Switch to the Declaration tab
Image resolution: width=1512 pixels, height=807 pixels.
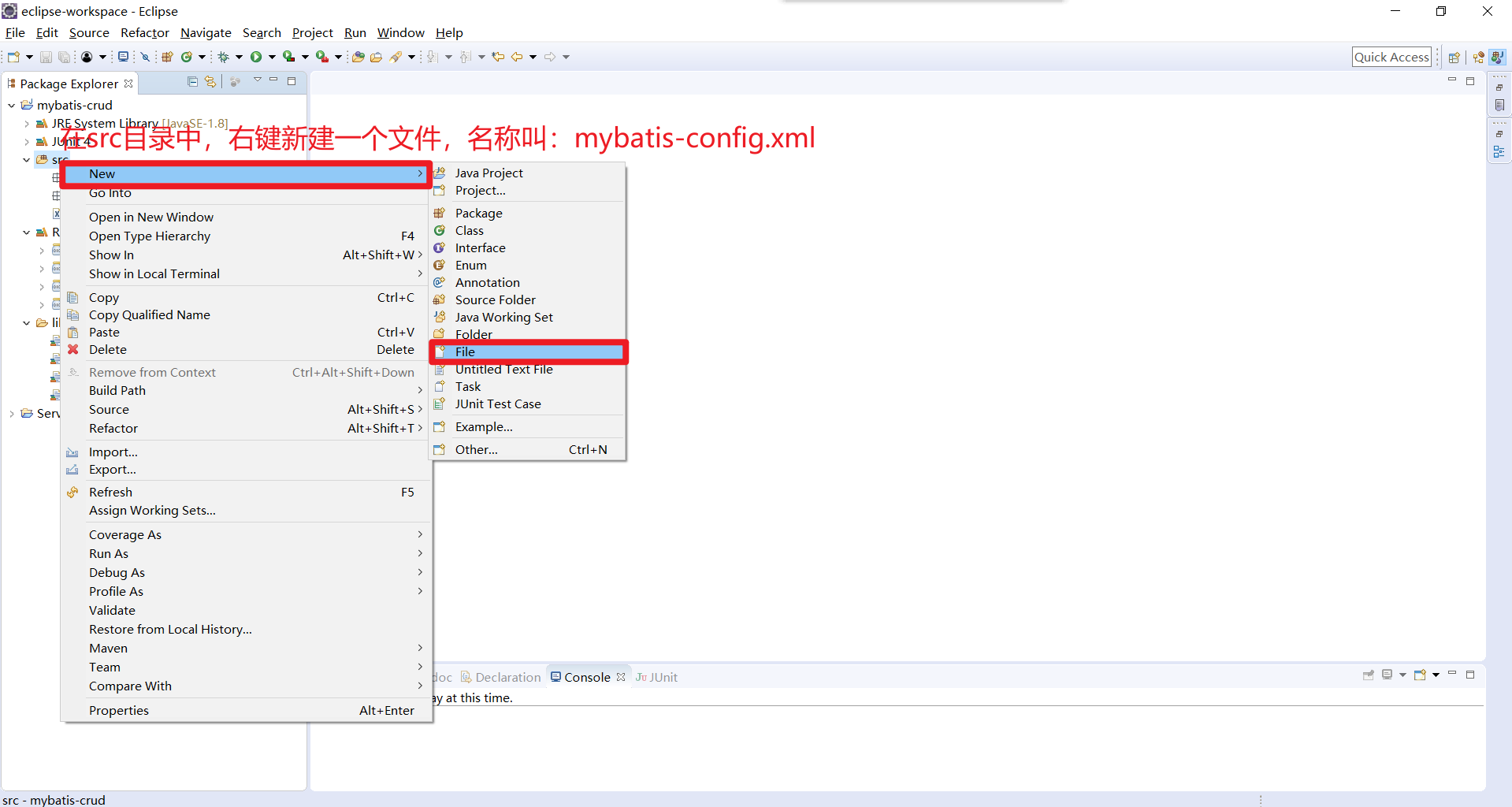click(501, 677)
